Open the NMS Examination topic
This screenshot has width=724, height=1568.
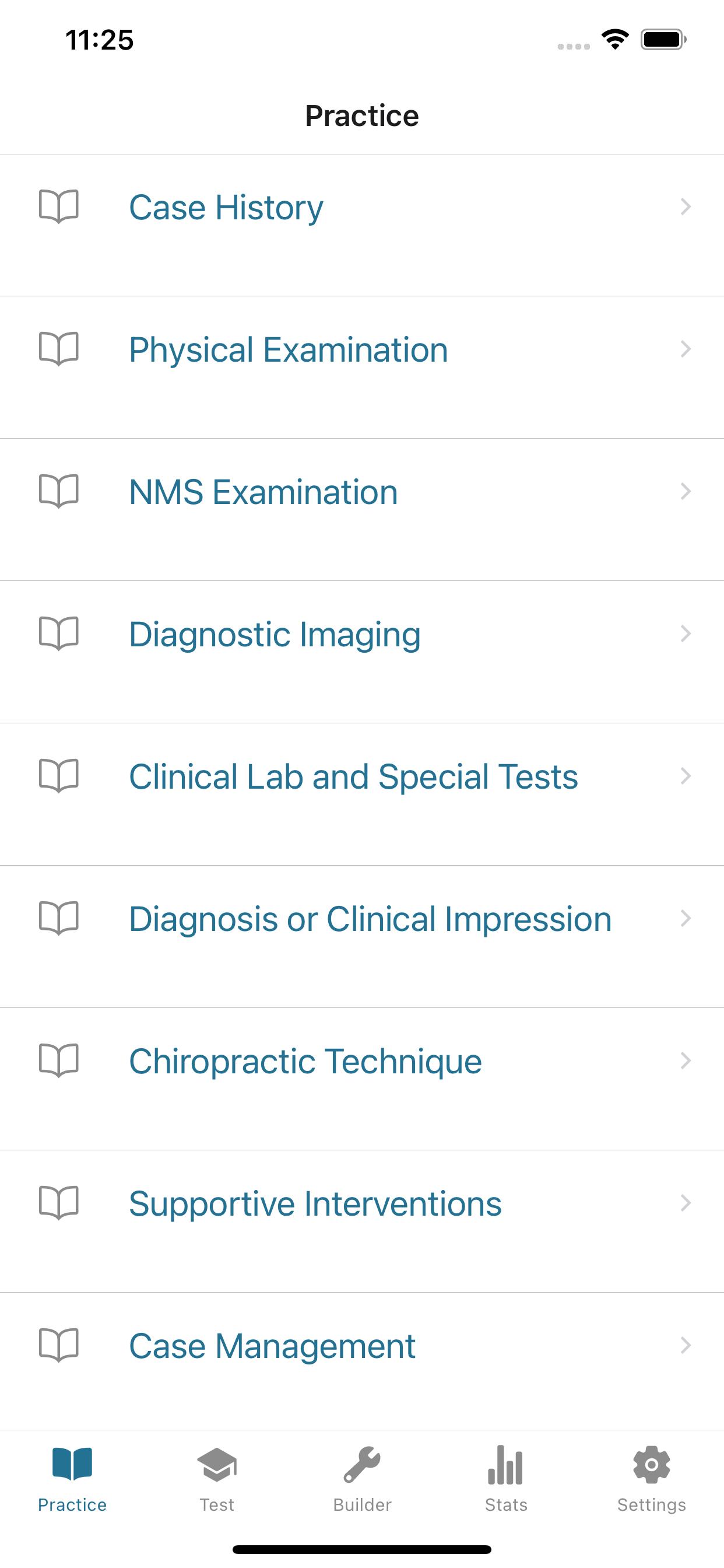(362, 510)
